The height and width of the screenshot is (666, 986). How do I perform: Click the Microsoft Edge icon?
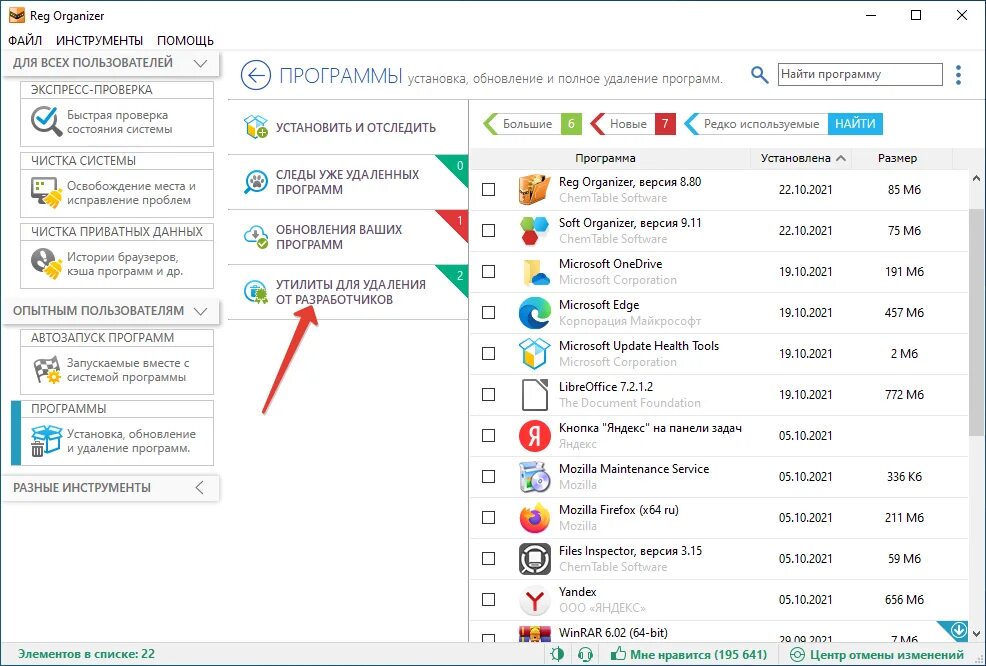point(535,313)
